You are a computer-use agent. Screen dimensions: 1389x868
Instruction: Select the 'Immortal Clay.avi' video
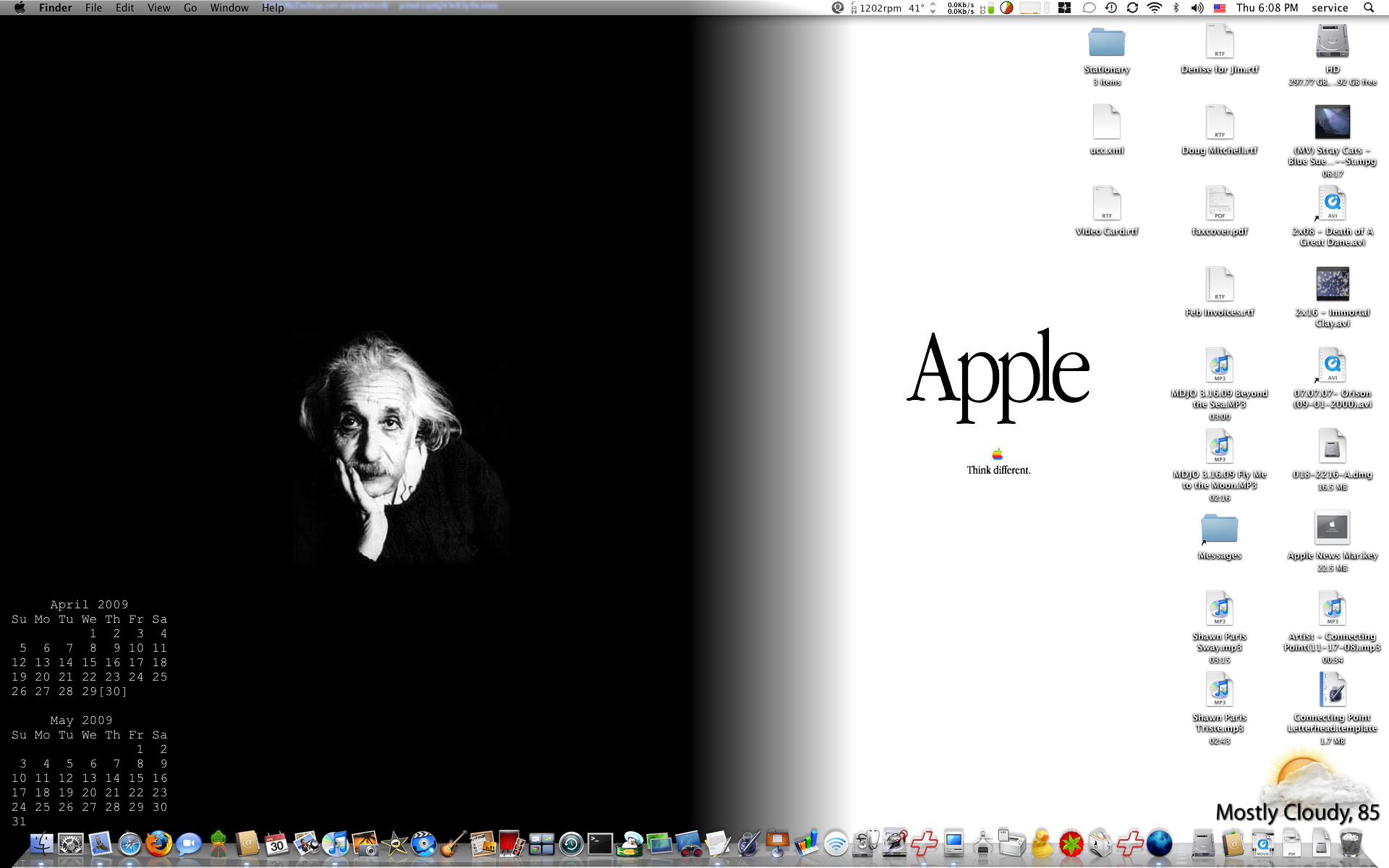tap(1333, 284)
